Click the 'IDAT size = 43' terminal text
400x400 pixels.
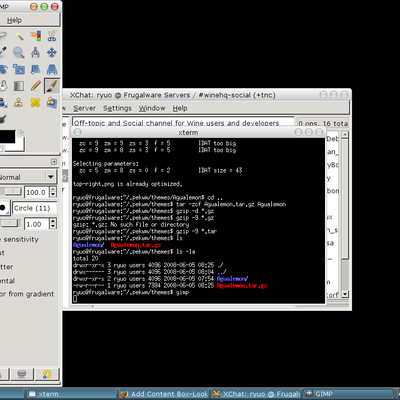pos(220,170)
